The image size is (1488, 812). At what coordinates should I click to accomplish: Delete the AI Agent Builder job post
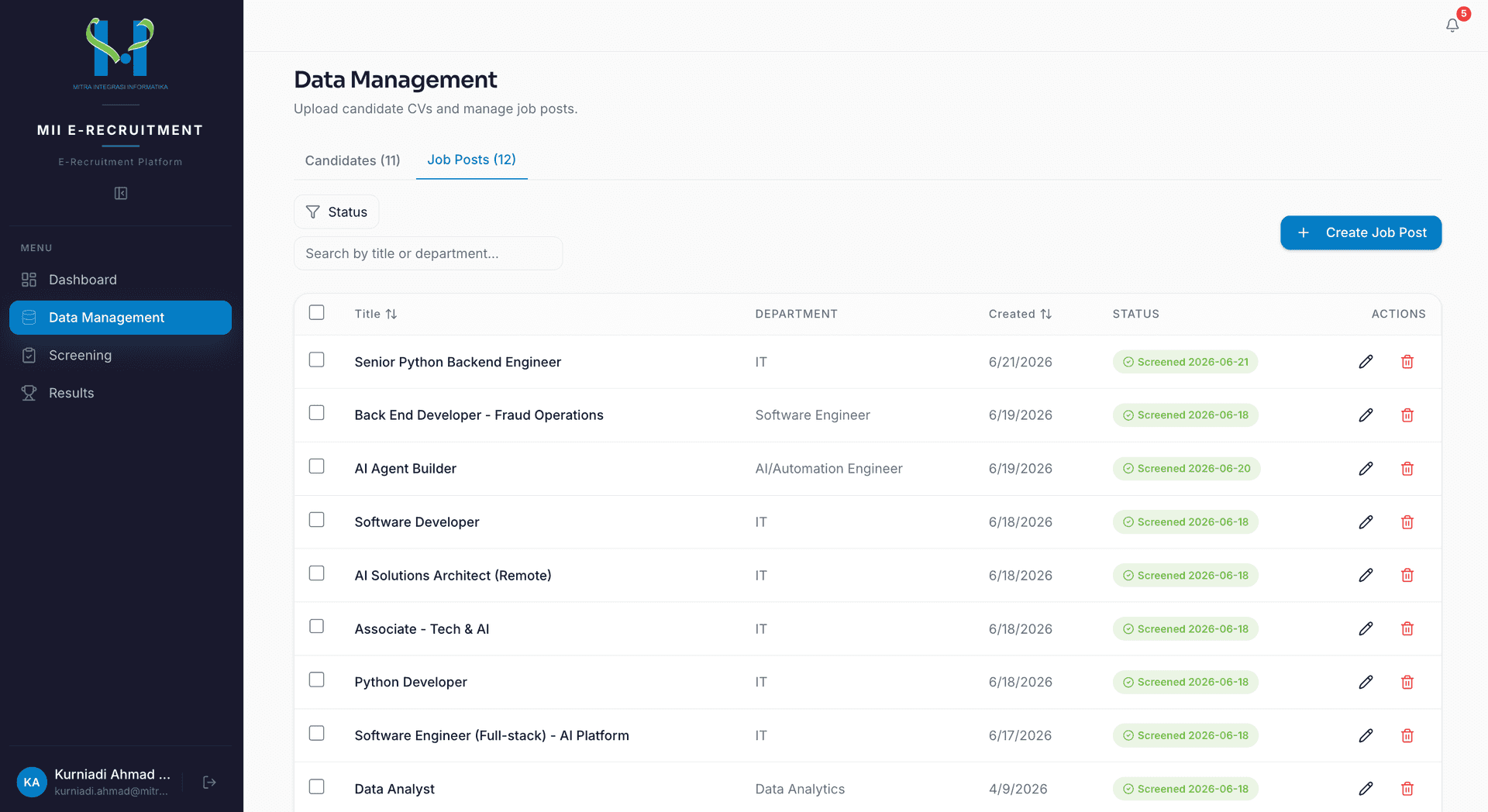point(1407,469)
